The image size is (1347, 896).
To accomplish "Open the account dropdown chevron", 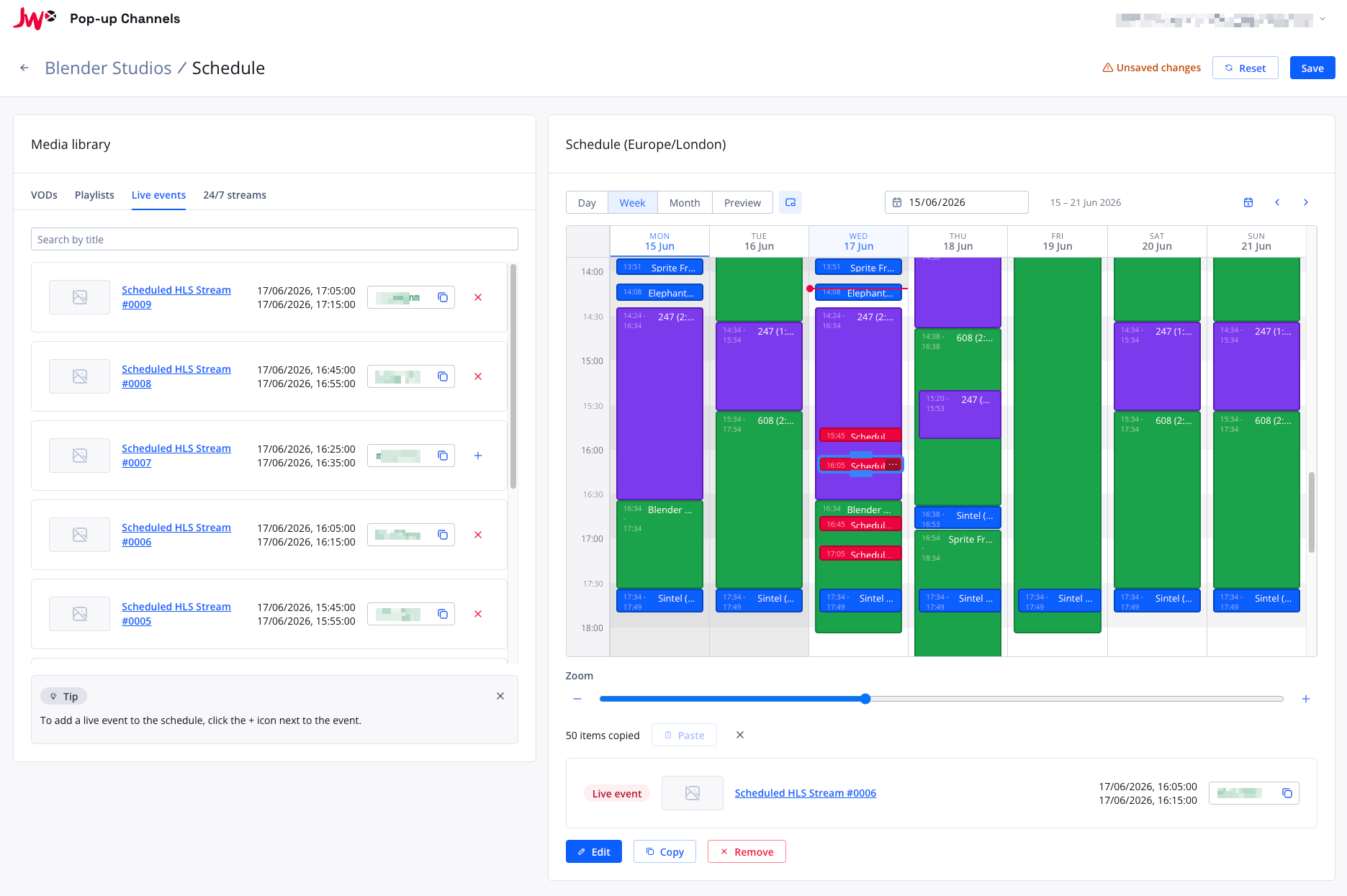I will click(1323, 19).
